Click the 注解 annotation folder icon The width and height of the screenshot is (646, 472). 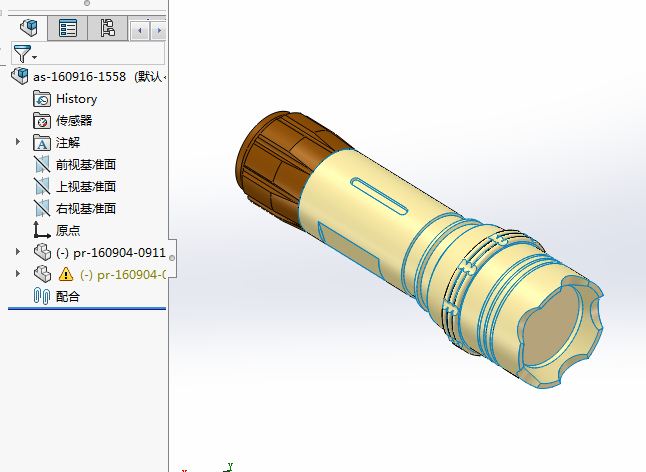tap(41, 143)
